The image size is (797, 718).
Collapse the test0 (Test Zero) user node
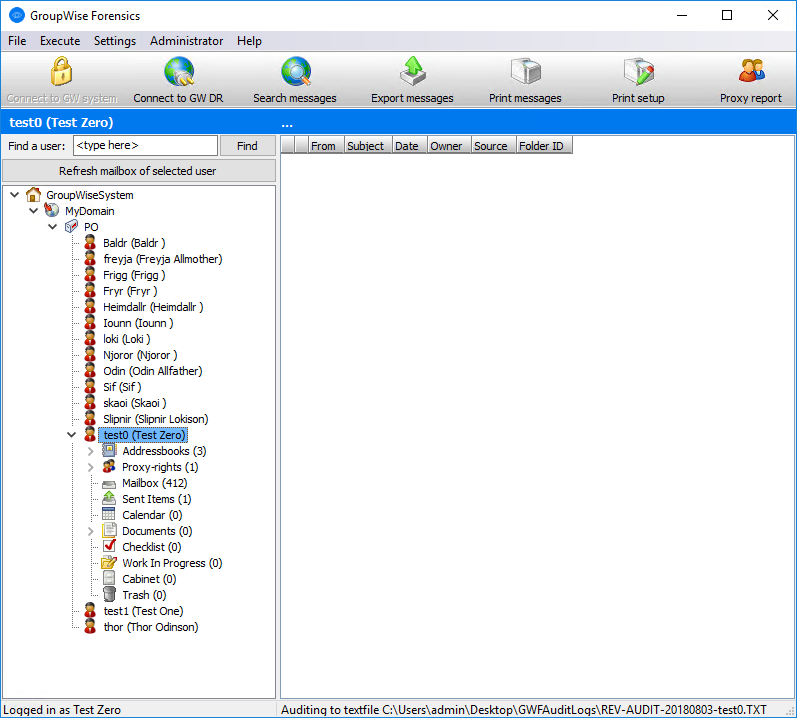[71, 435]
